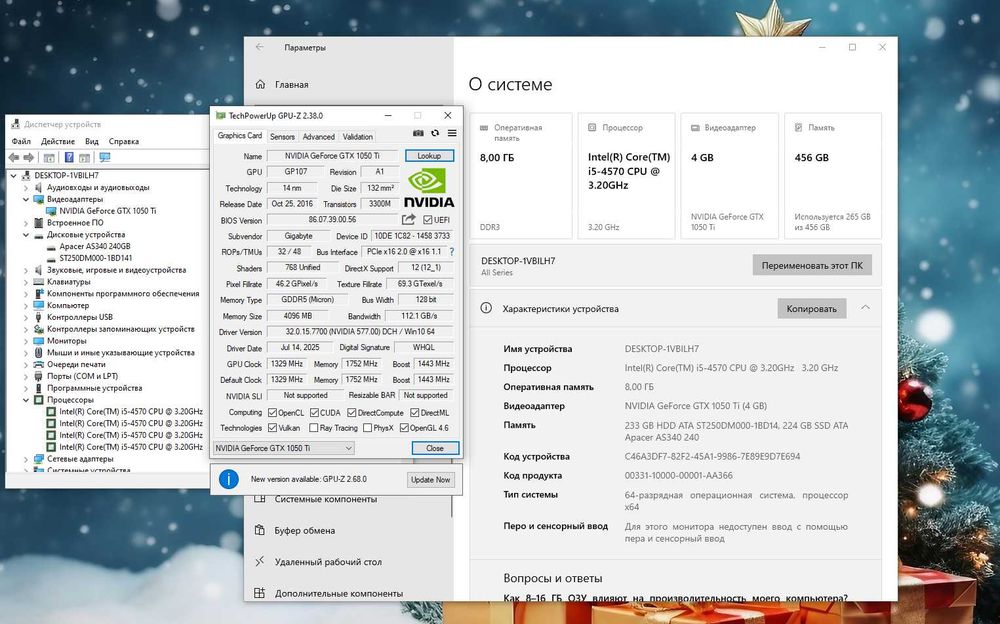1000x624 pixels.
Task: Open the Действие menu
Action: pyautogui.click(x=58, y=141)
